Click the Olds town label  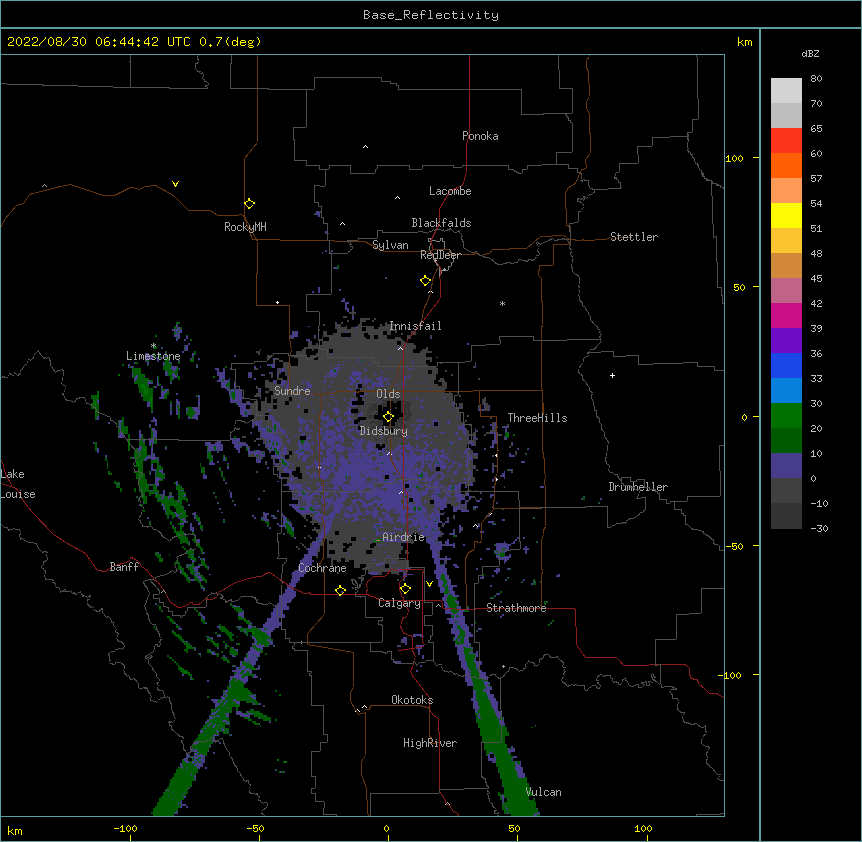(388, 394)
